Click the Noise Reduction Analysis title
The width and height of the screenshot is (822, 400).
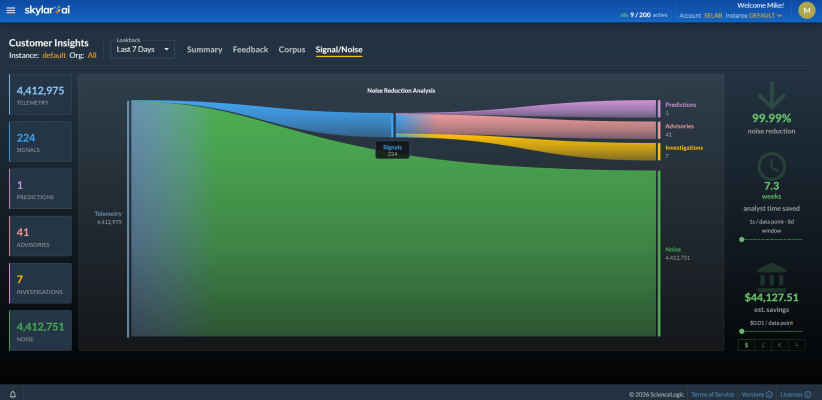tap(401, 90)
